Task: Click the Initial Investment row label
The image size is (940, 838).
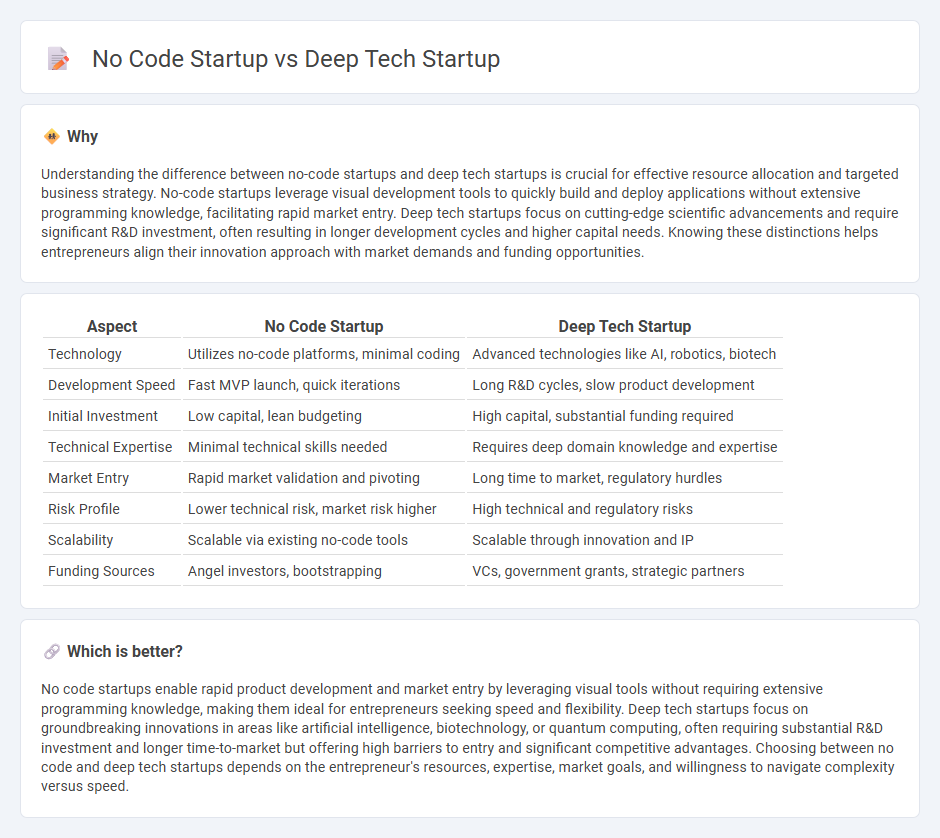Action: click(103, 416)
